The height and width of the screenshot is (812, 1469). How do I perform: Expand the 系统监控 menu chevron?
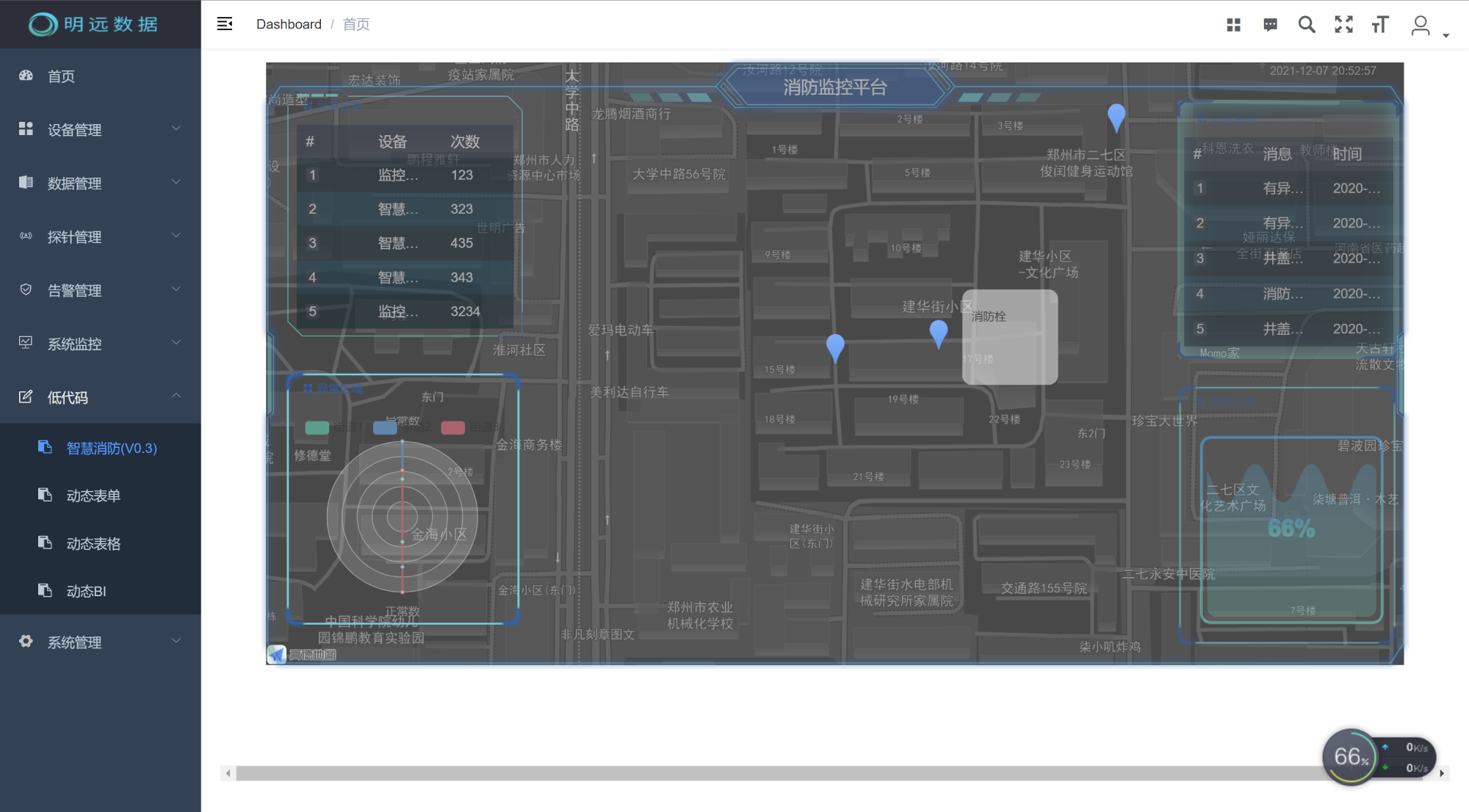176,344
